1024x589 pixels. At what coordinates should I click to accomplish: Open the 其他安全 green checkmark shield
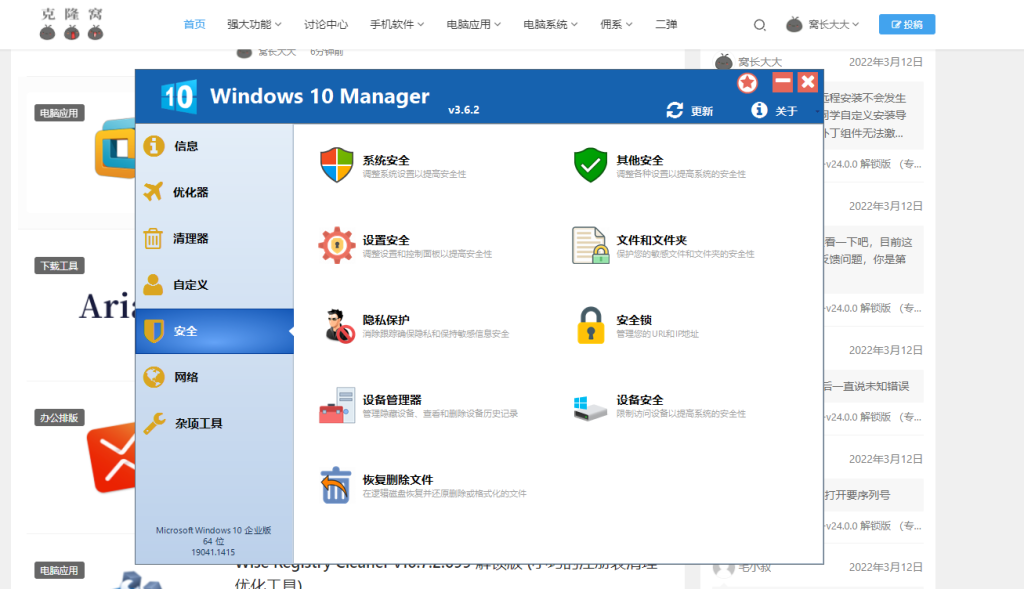coord(590,165)
